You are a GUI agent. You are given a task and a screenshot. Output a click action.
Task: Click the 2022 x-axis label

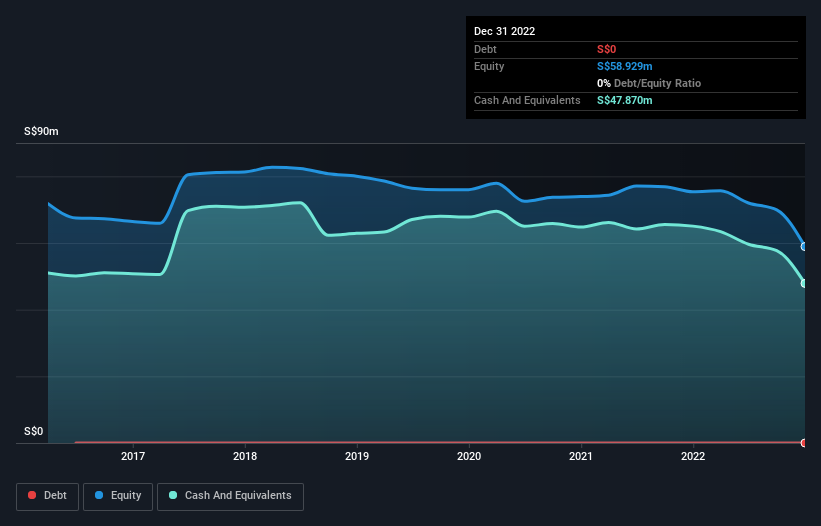point(693,456)
